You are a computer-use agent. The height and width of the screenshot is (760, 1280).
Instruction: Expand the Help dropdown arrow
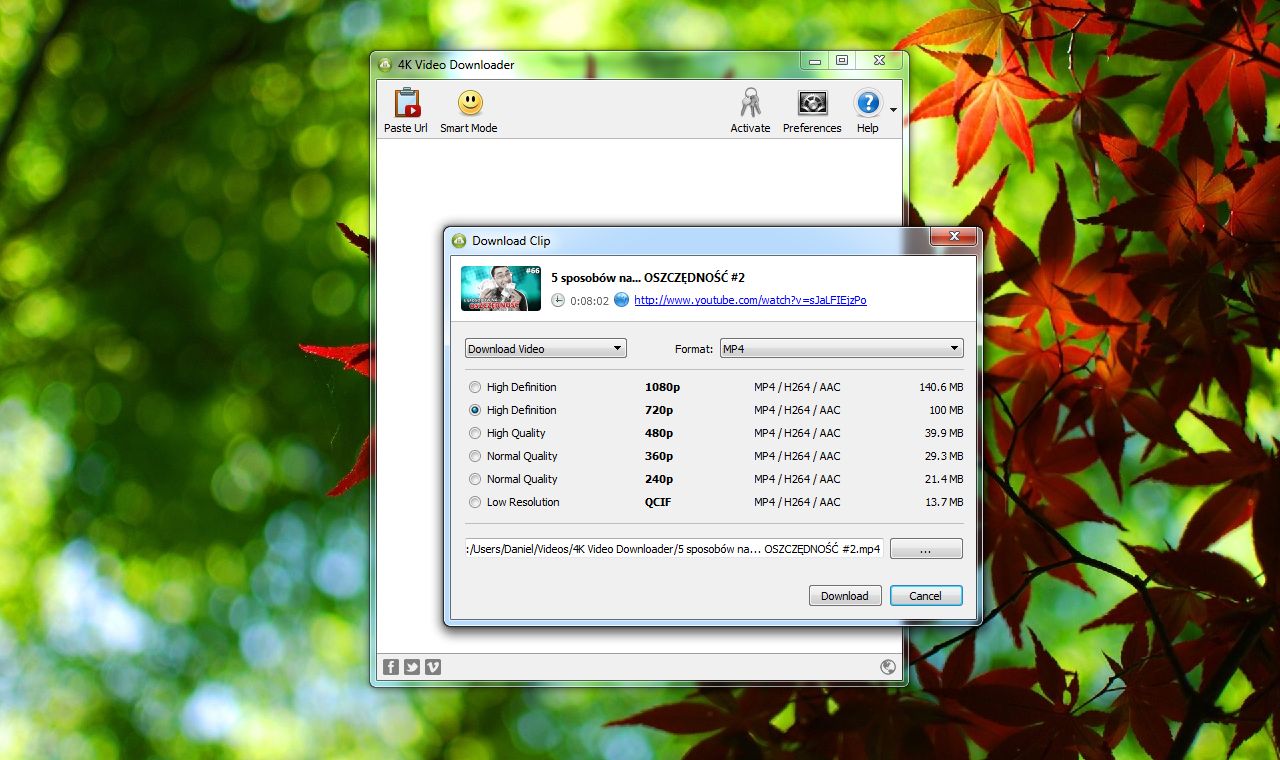point(893,110)
